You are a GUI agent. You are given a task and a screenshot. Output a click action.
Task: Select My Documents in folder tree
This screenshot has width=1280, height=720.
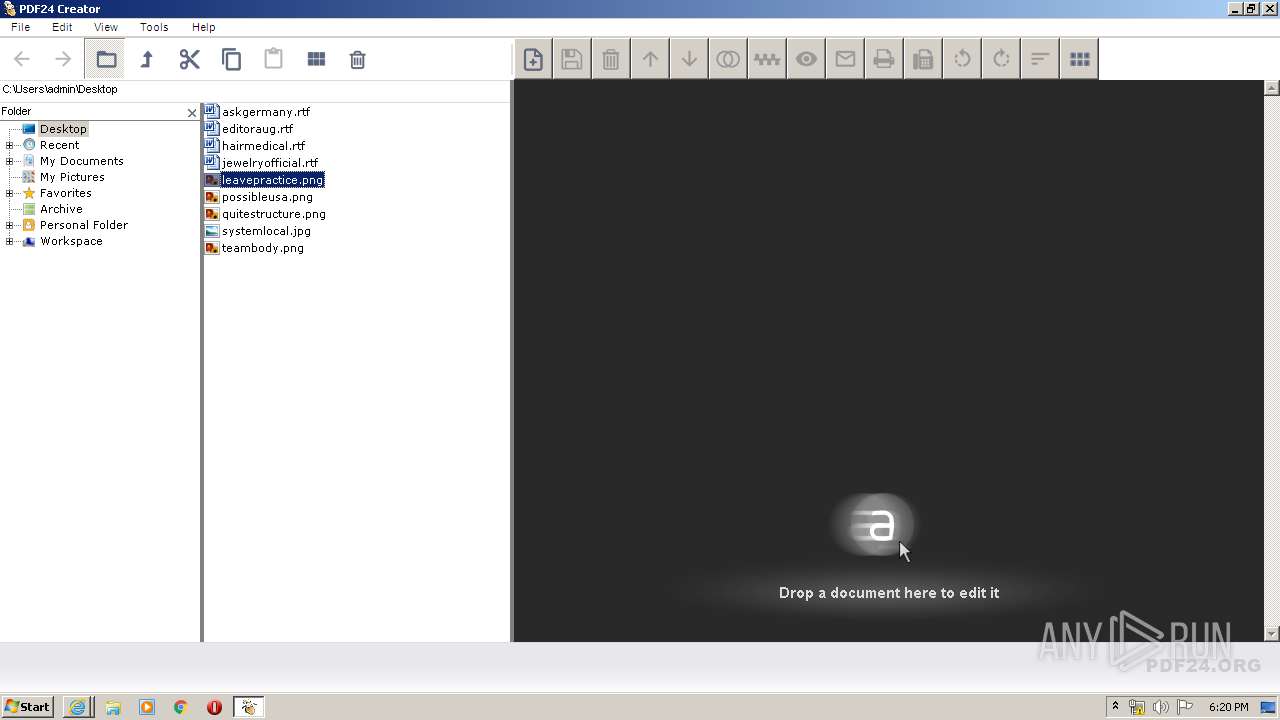coord(82,161)
